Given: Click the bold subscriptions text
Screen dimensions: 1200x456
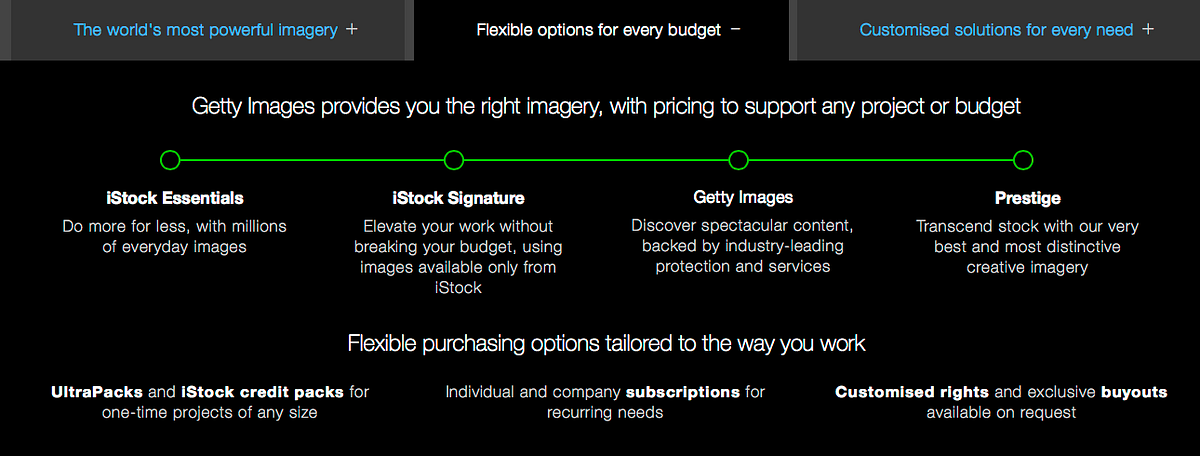Looking at the screenshot, I should tap(683, 392).
